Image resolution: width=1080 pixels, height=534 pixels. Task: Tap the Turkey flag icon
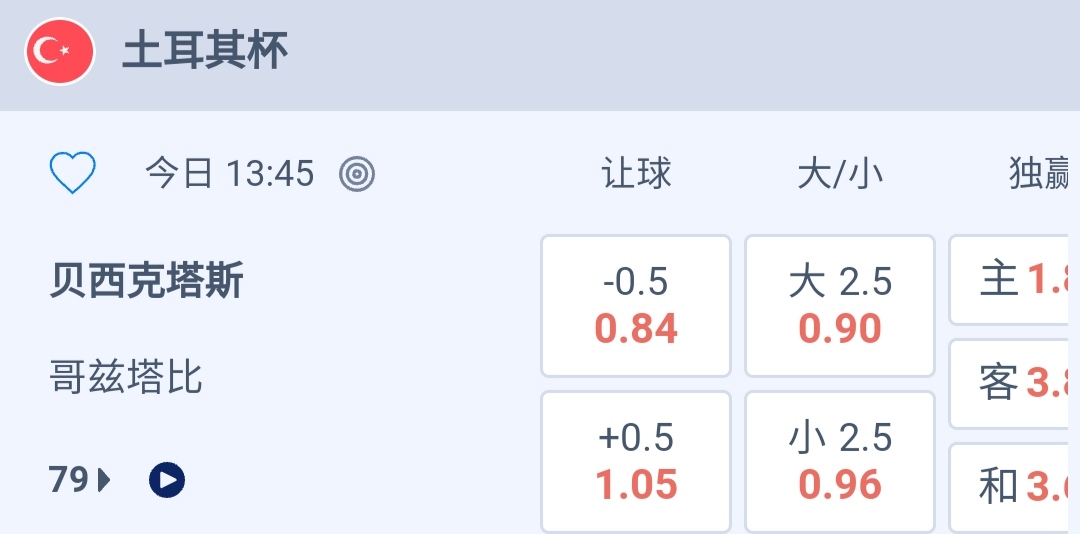pos(60,52)
